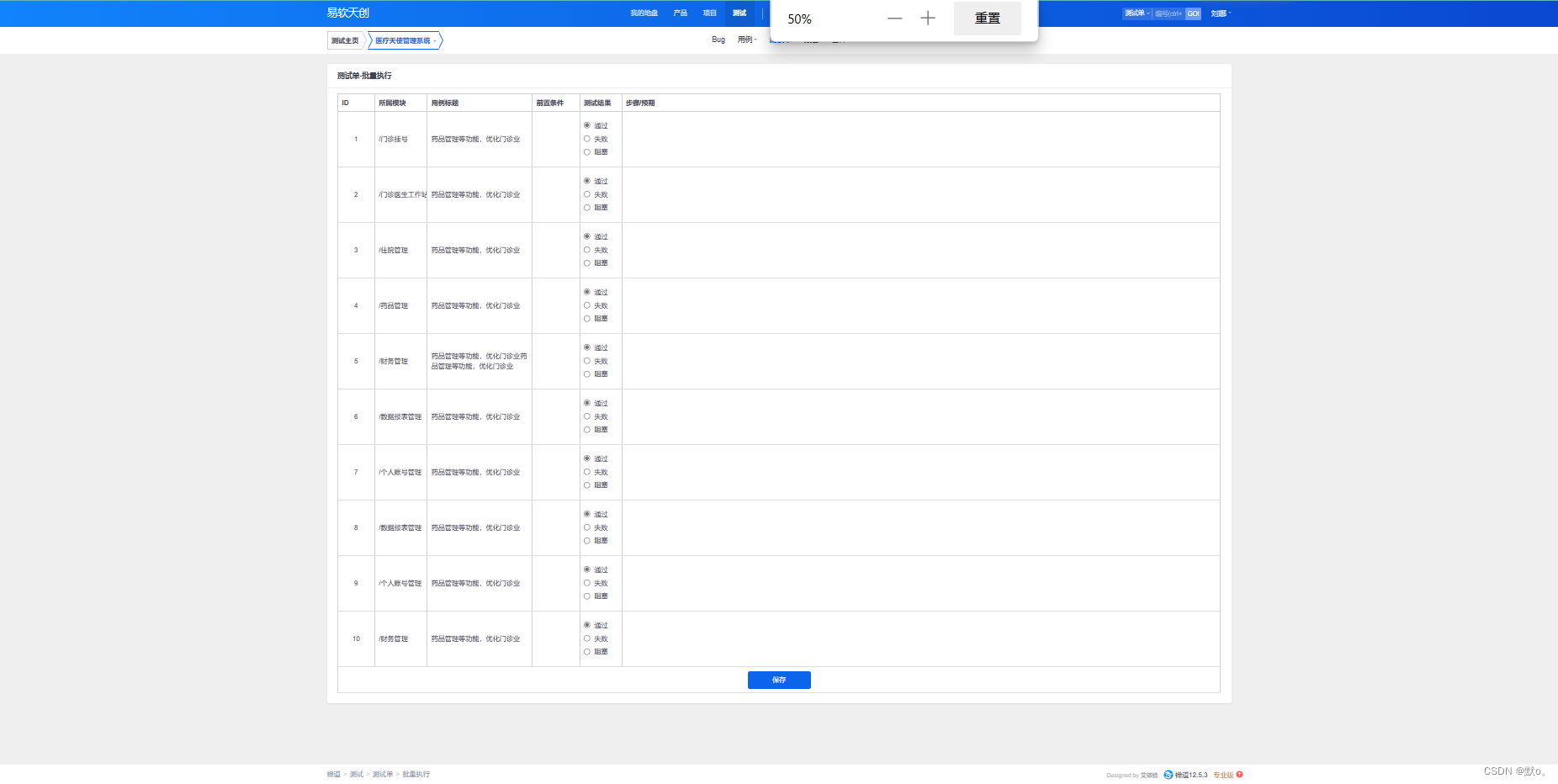
Task: Zoom out with the minus icon
Action: tap(894, 19)
